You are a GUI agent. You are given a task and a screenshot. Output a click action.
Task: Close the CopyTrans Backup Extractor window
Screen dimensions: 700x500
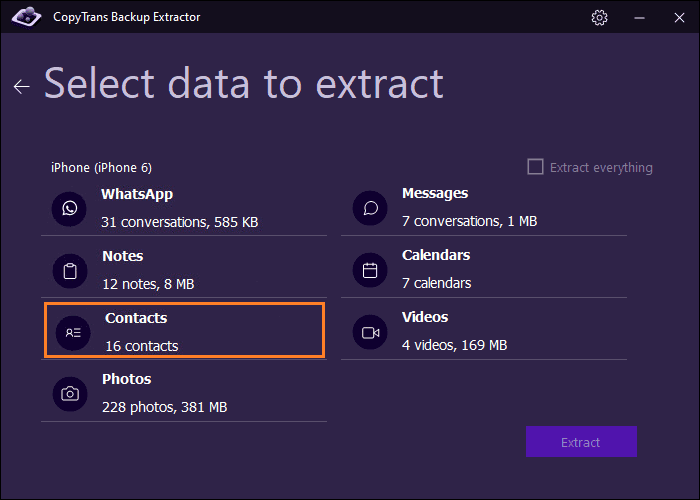coord(679,17)
